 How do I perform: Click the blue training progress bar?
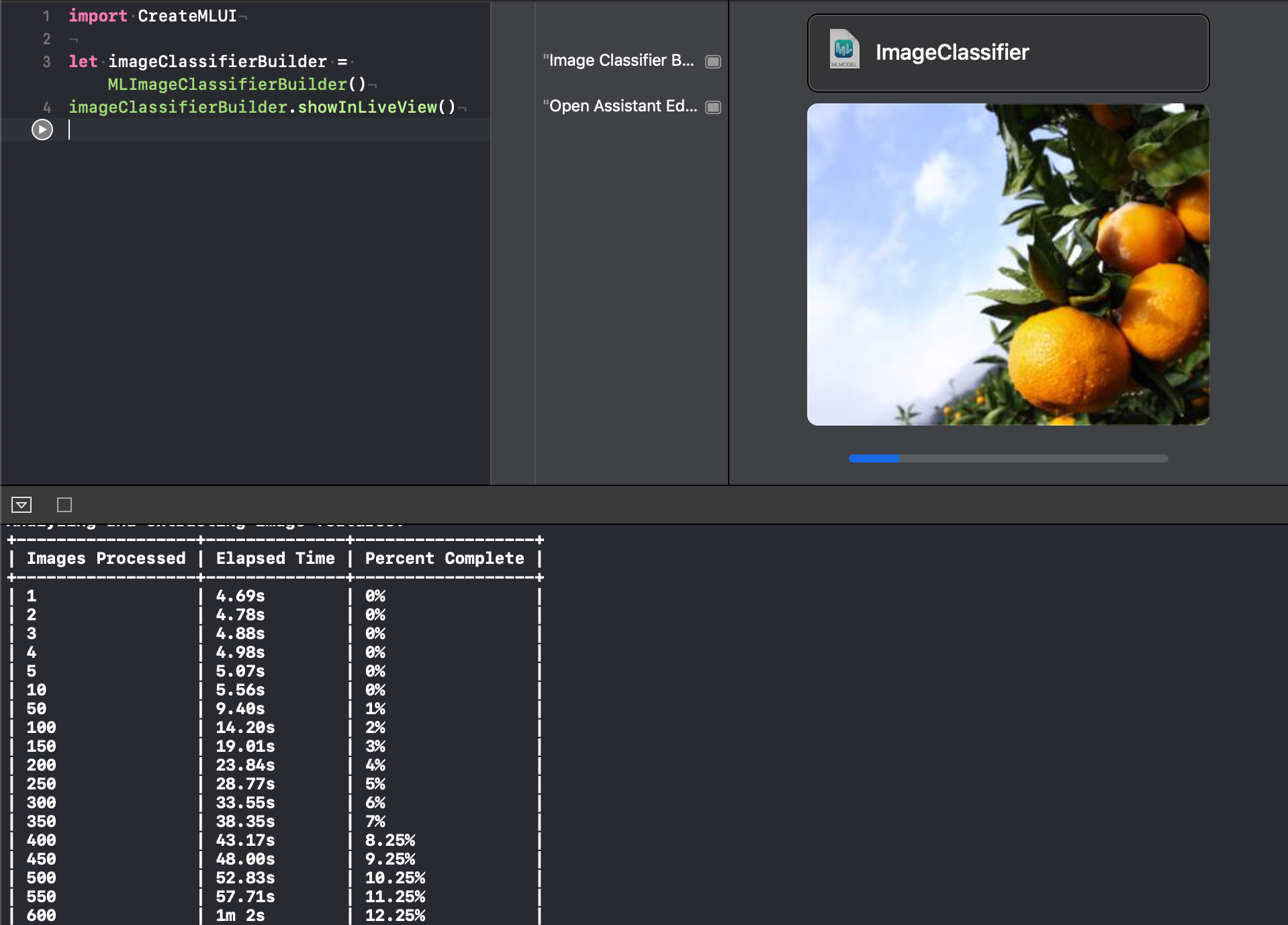[x=873, y=458]
